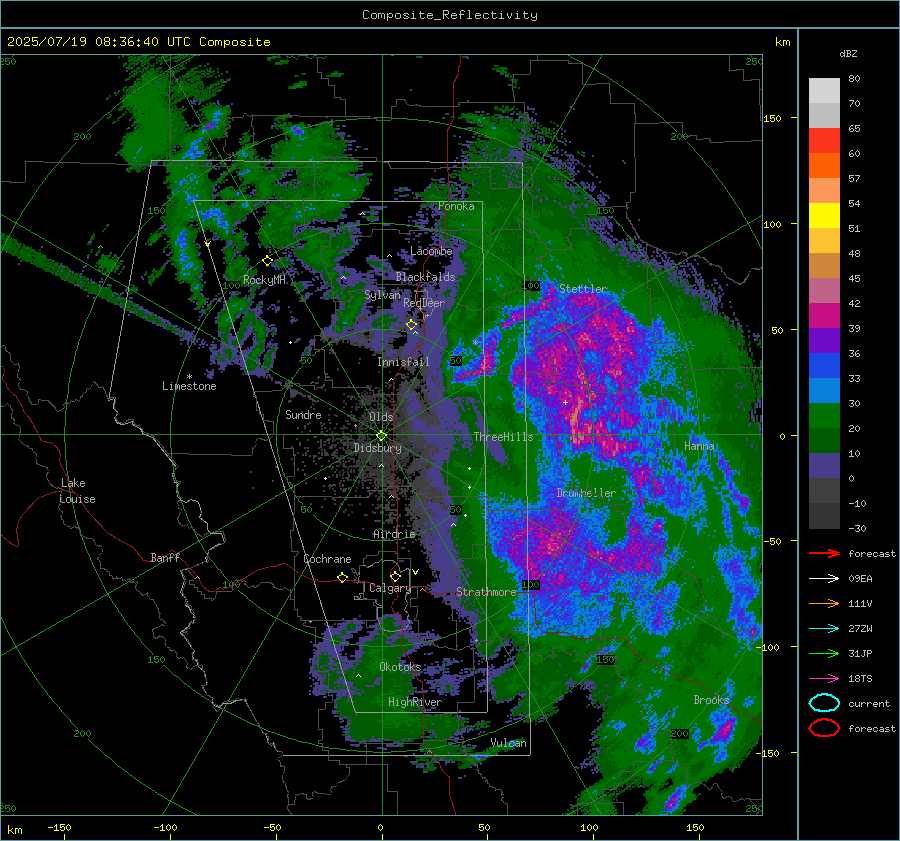Screen dimensions: 900x841
Task: Click the HighRiver city label
Action: (414, 702)
